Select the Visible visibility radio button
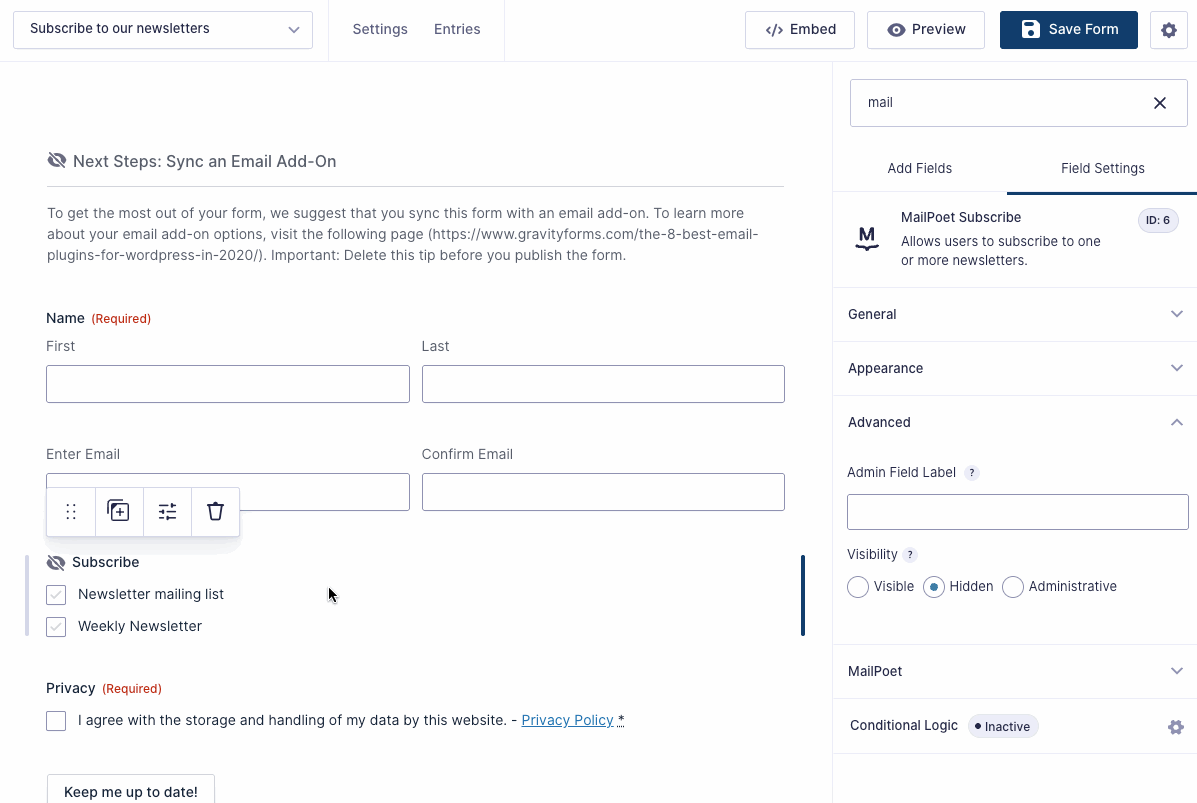Viewport: 1197px width, 803px height. (857, 587)
